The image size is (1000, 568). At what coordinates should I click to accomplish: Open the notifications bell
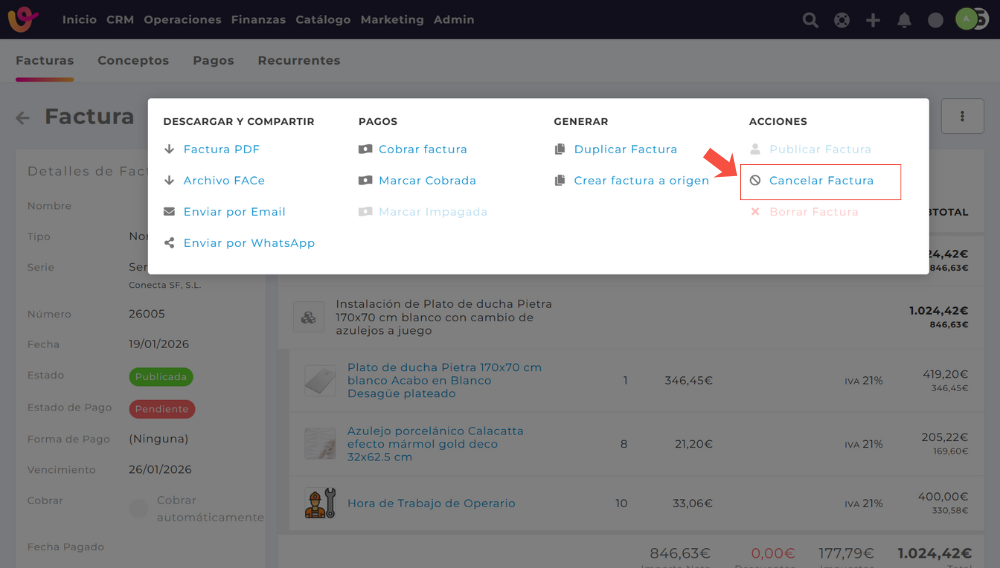coord(904,20)
